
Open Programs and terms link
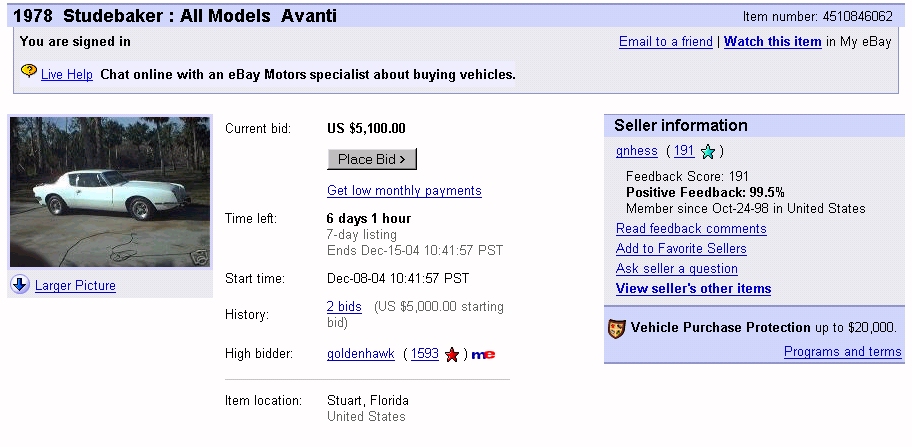tap(842, 352)
